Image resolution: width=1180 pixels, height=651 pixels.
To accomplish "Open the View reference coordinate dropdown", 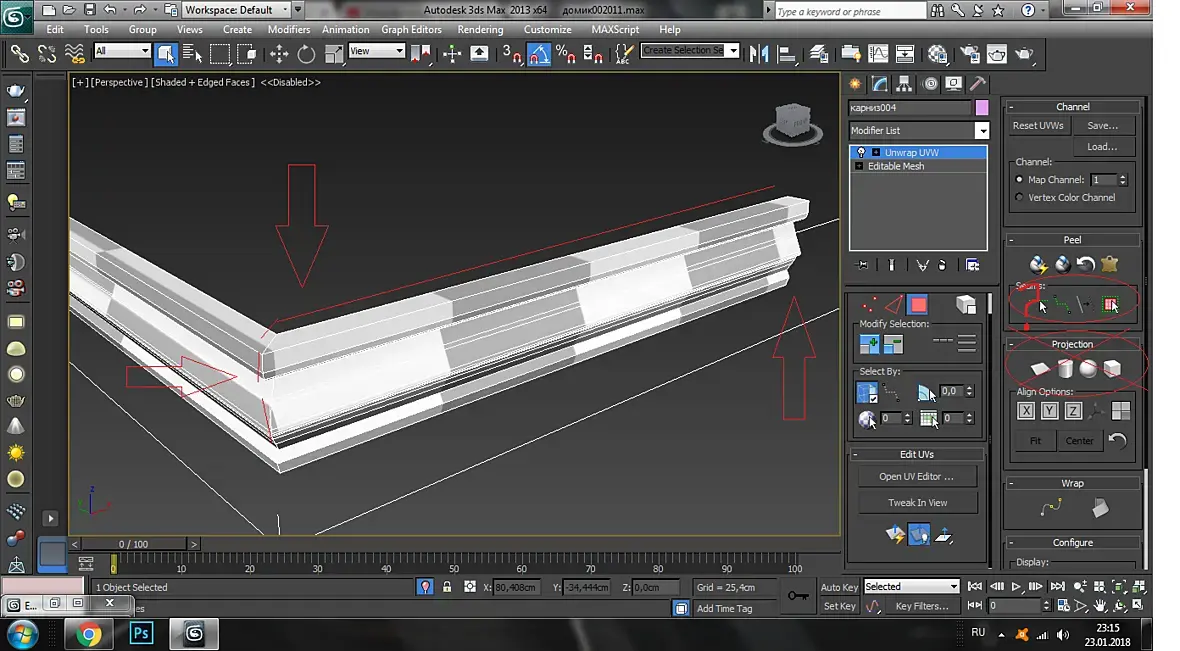I will click(x=377, y=51).
